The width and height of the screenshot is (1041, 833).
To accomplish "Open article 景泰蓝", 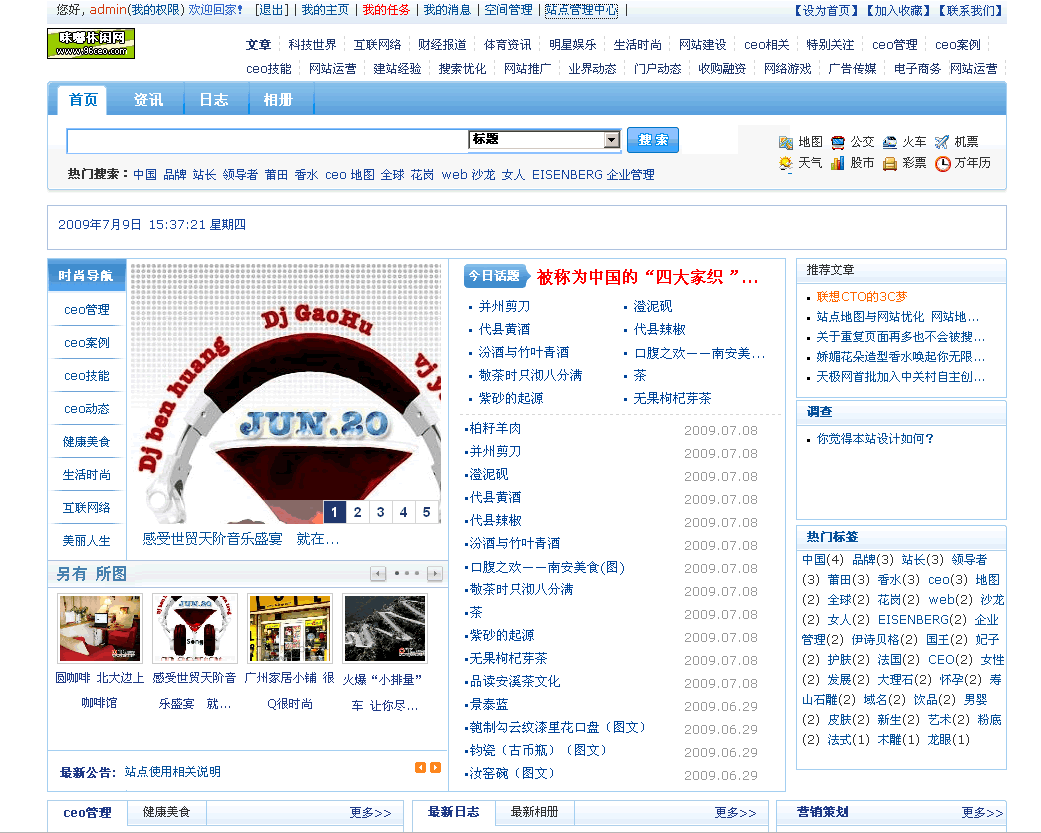I will click(489, 704).
